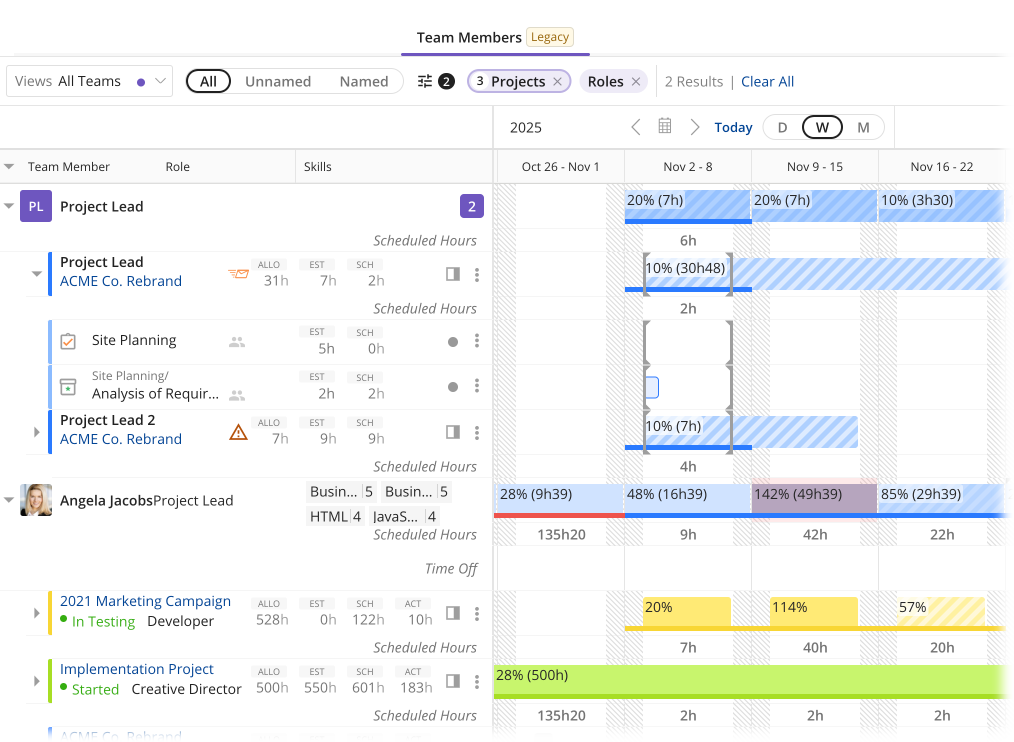Collapse the Angela Jacobs row

point(10,500)
